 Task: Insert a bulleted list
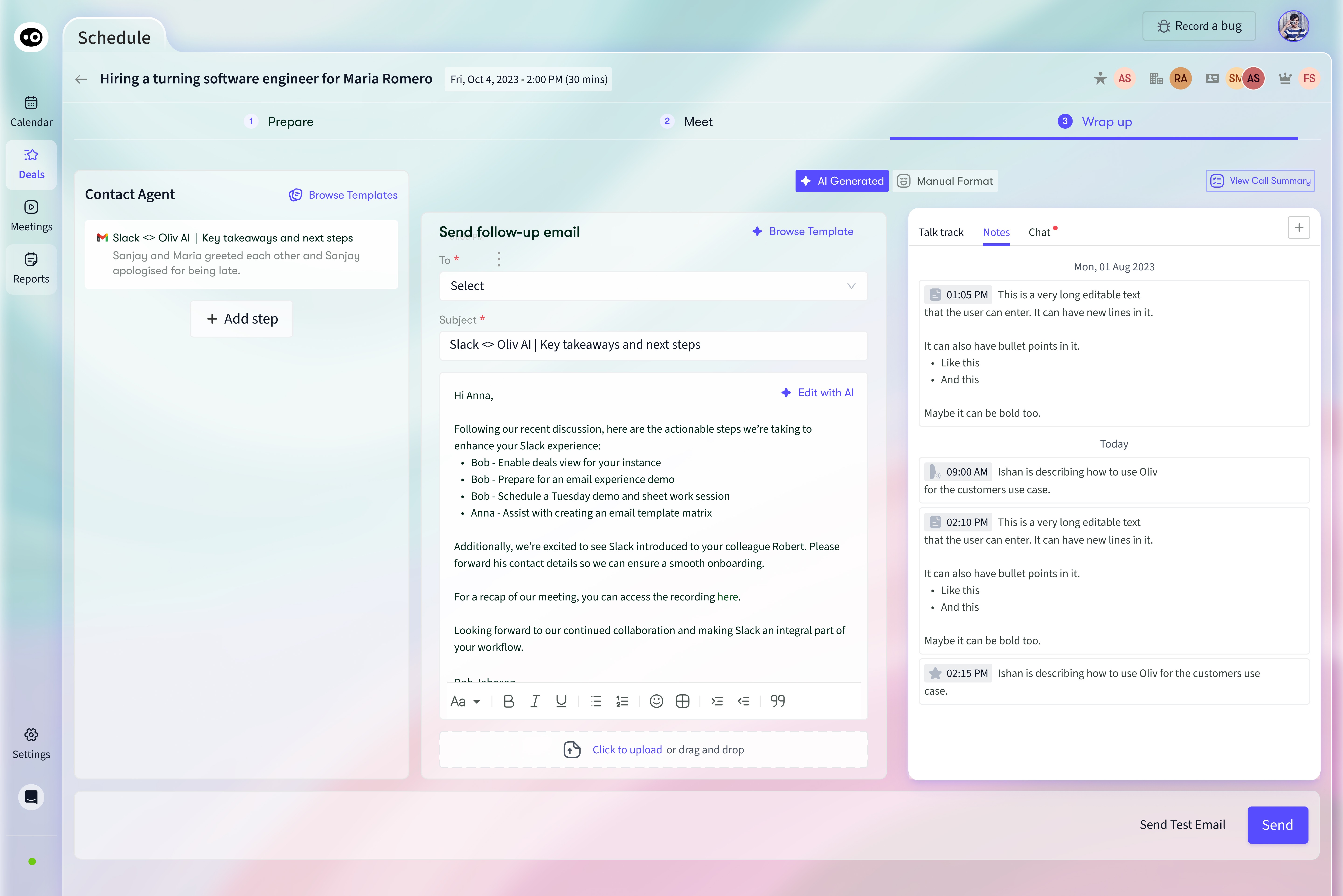596,701
